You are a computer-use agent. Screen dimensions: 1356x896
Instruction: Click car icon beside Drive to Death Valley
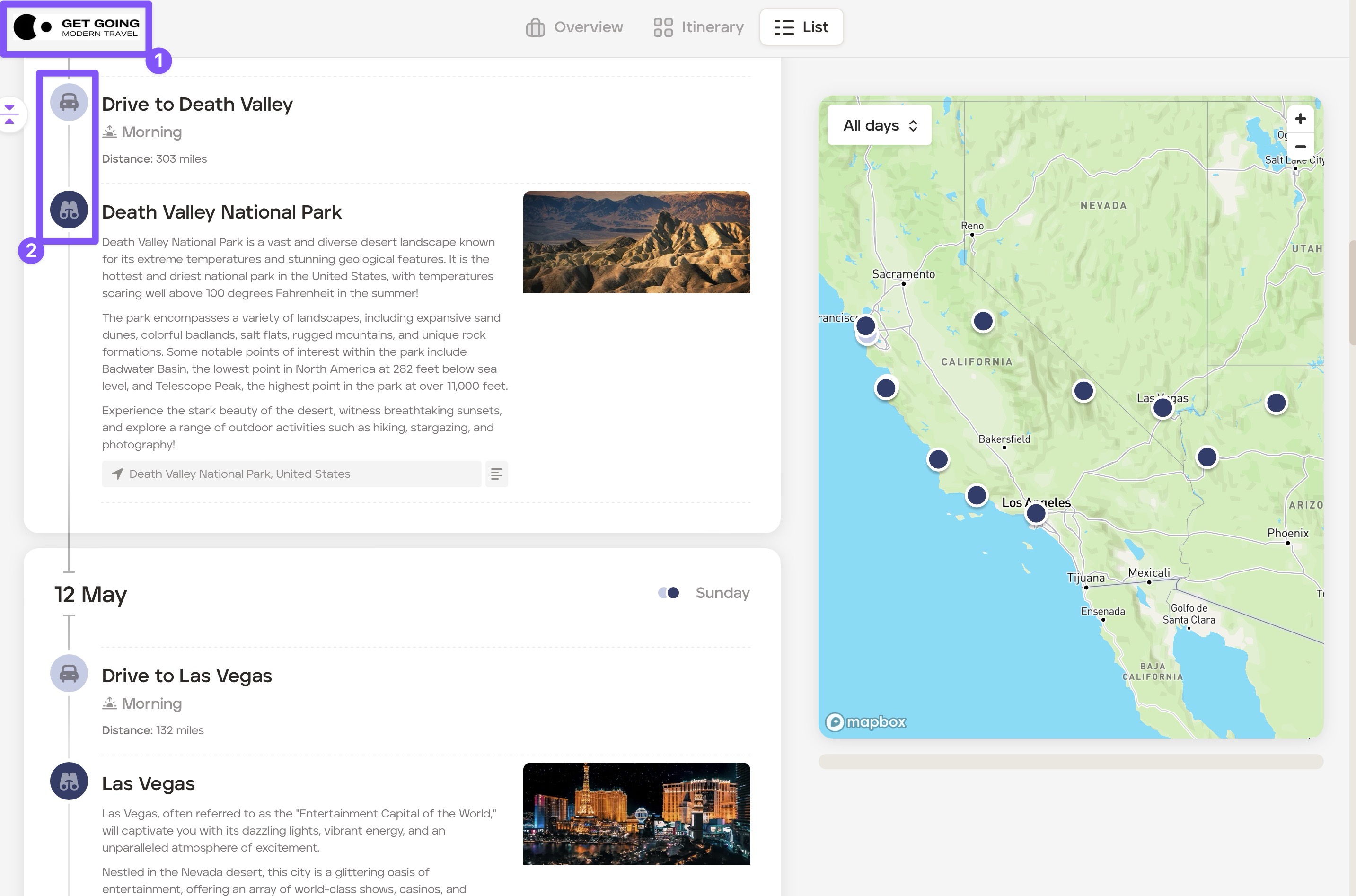coord(69,102)
